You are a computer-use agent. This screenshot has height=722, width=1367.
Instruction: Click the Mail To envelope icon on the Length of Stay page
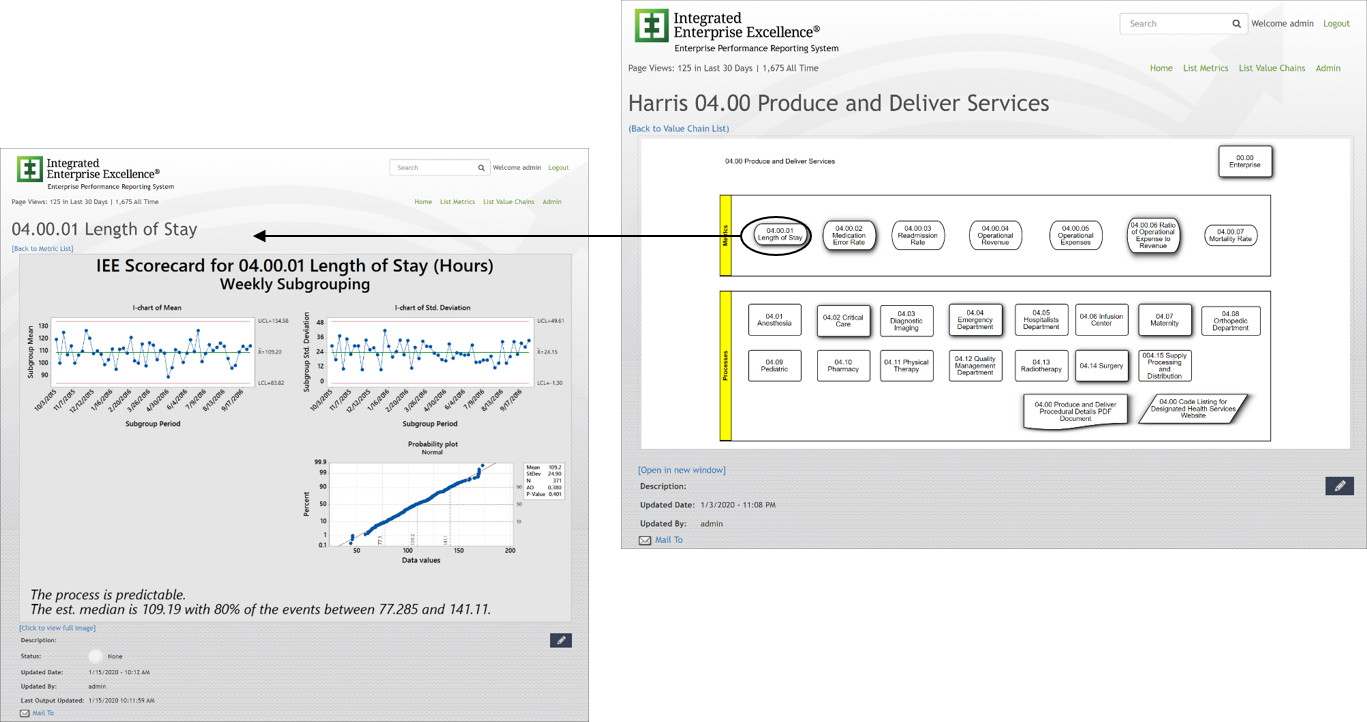point(25,713)
